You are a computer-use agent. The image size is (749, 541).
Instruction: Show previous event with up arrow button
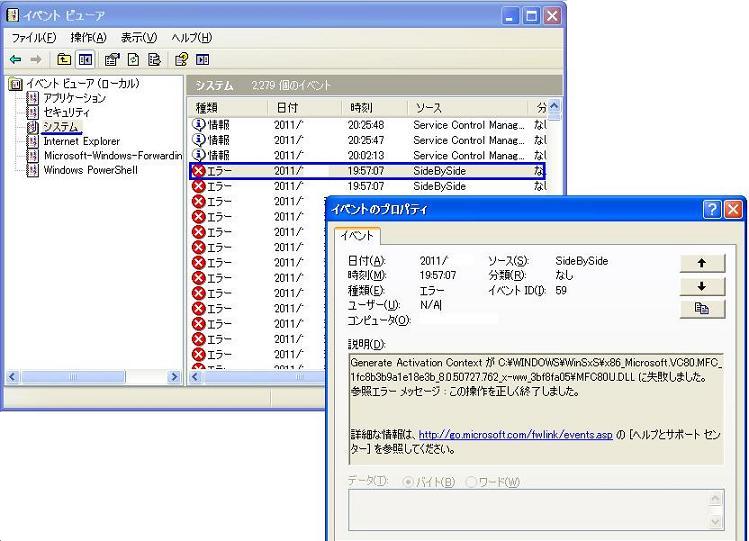point(701,263)
